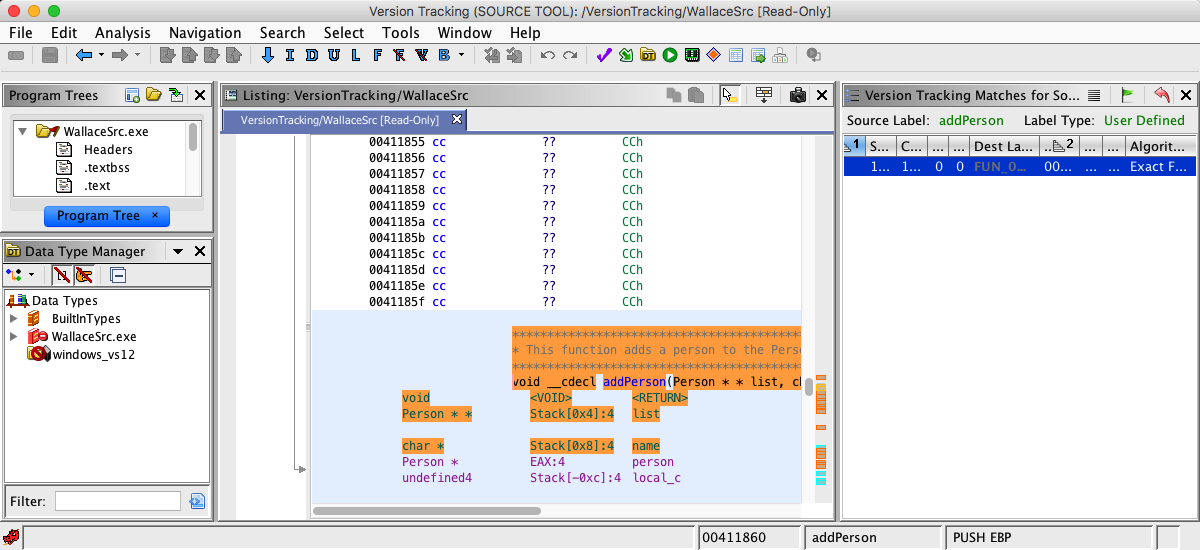The image size is (1200, 550).
Task: Open the Data Type Manager dropdown menu arrow
Action: [x=177, y=252]
